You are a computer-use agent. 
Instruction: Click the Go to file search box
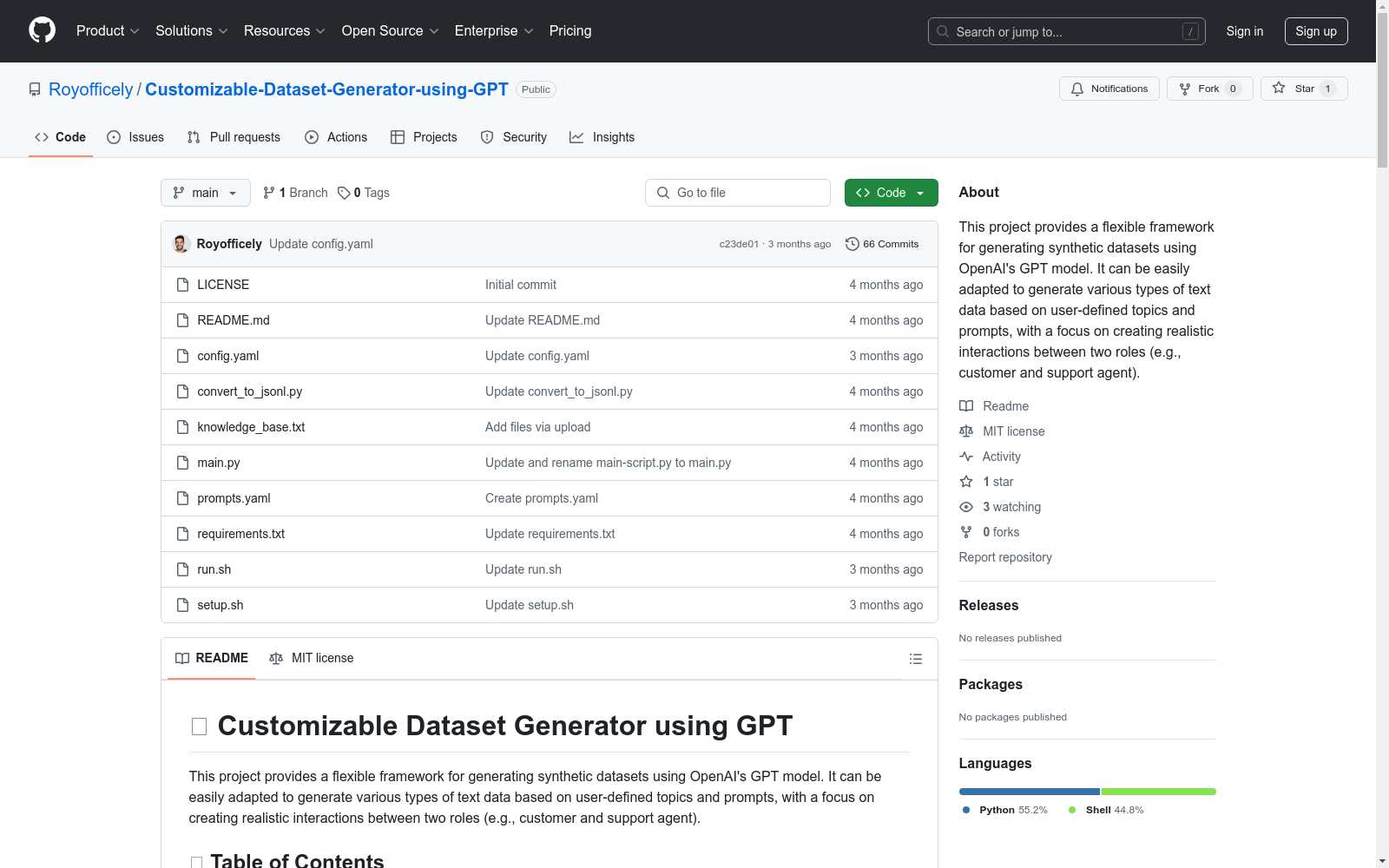coord(738,193)
